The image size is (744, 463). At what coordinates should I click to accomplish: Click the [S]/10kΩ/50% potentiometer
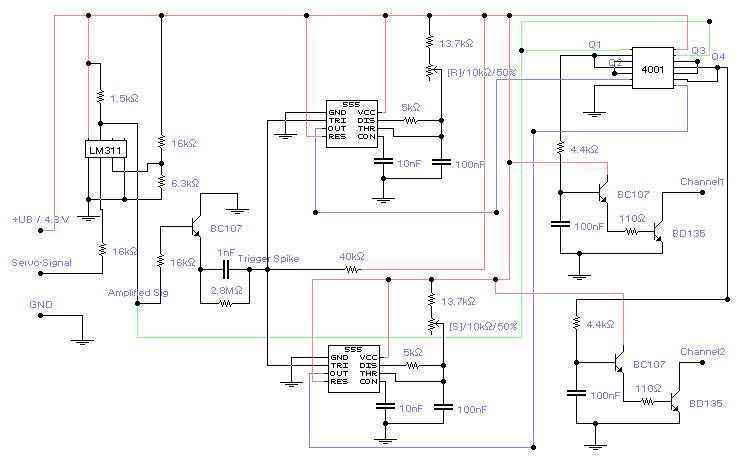tap(431, 325)
